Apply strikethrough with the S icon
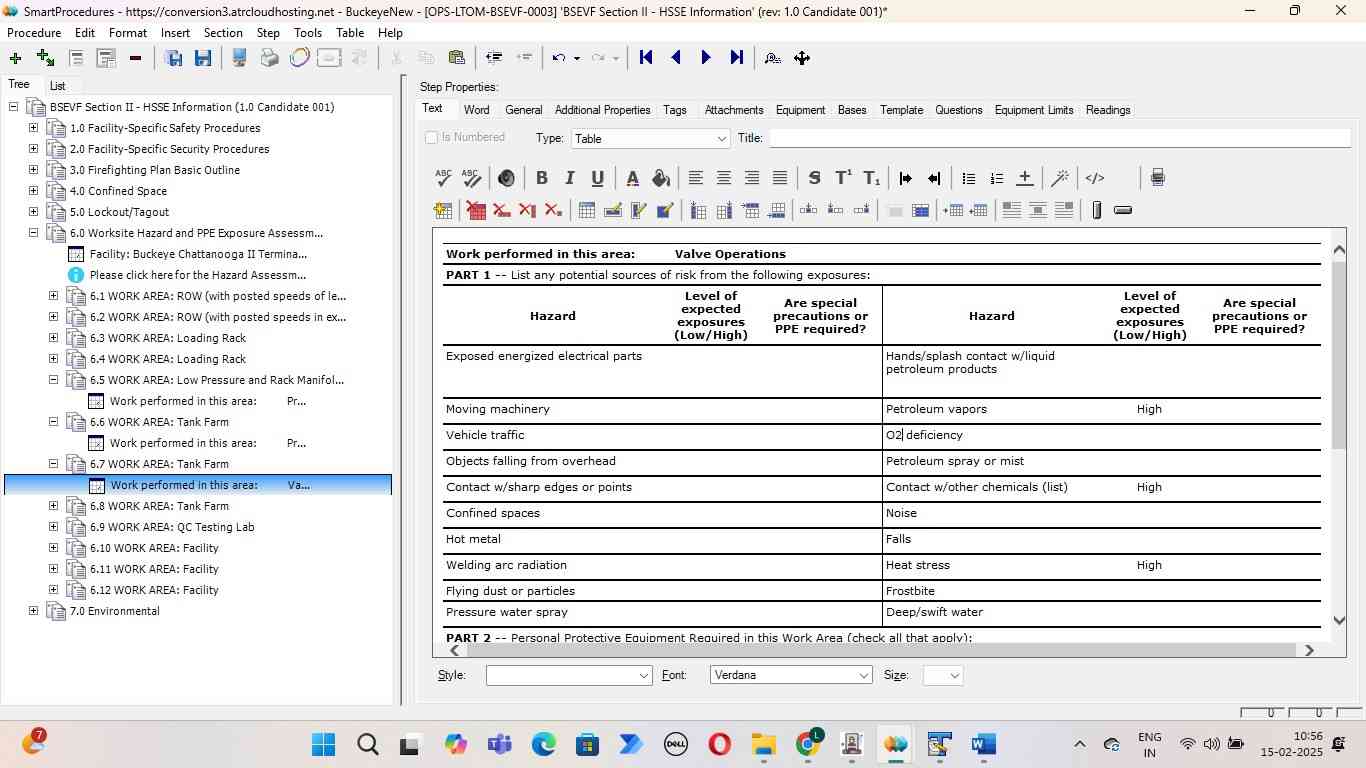The width and height of the screenshot is (1366, 768). click(x=814, y=178)
